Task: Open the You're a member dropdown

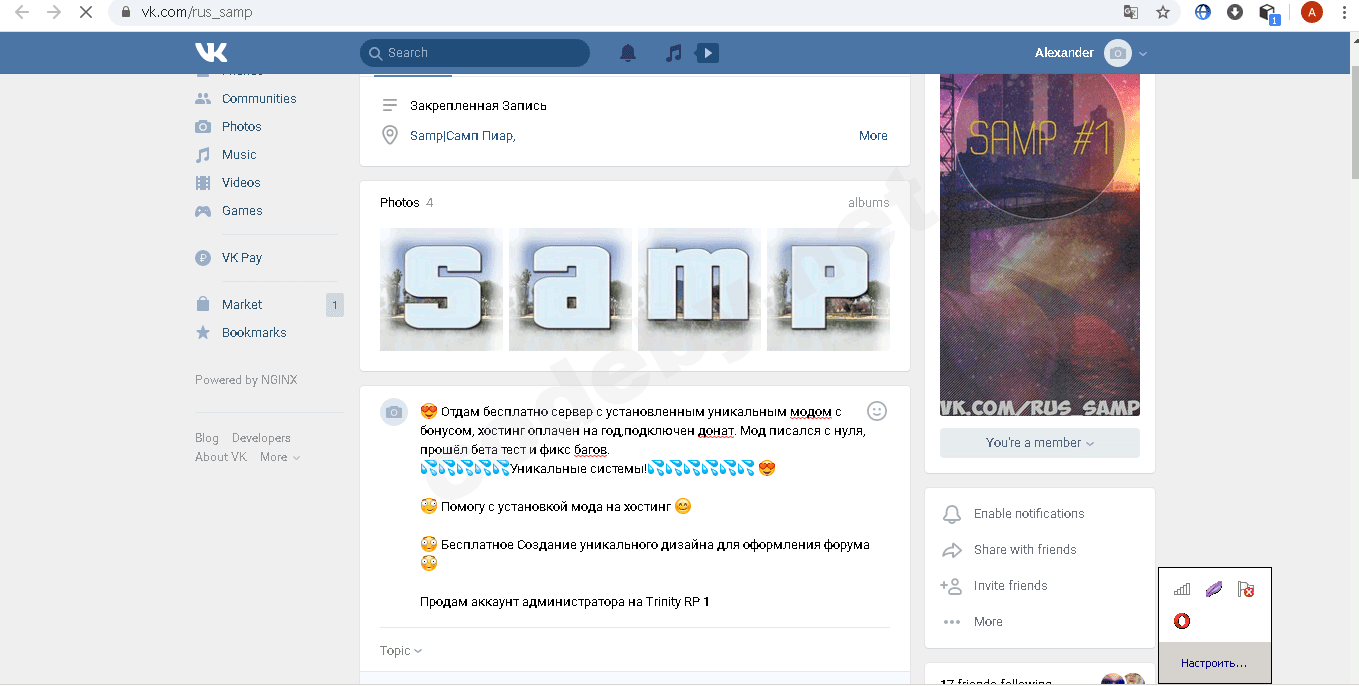Action: [x=1040, y=443]
